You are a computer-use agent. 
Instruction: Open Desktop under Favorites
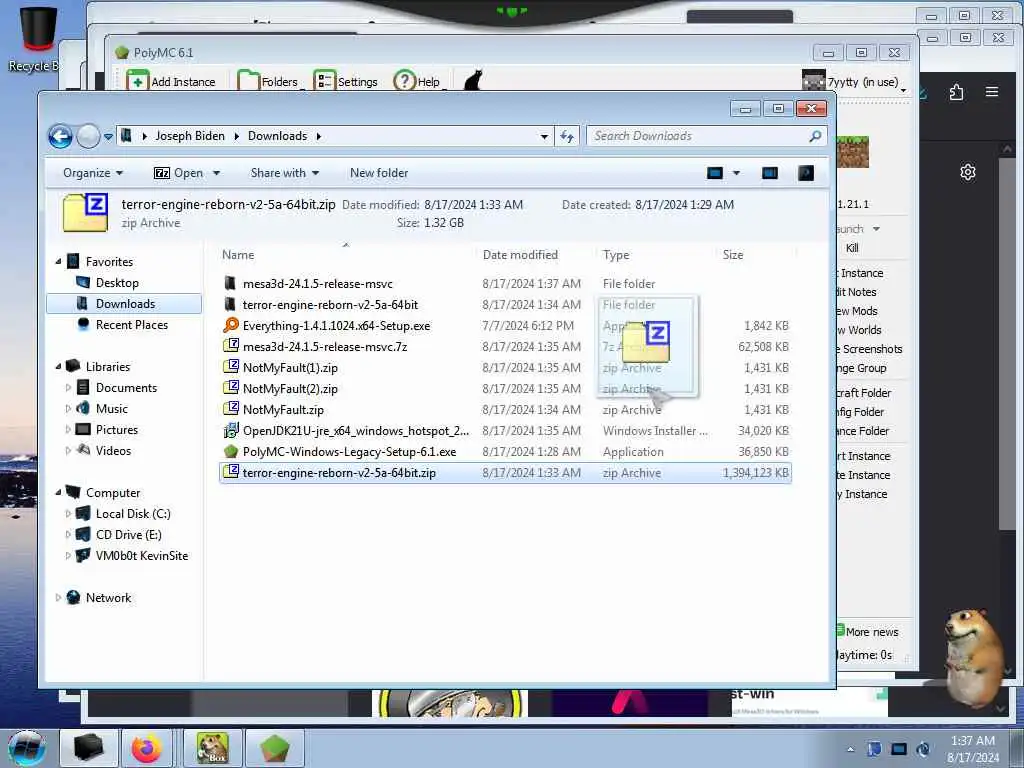coord(117,283)
